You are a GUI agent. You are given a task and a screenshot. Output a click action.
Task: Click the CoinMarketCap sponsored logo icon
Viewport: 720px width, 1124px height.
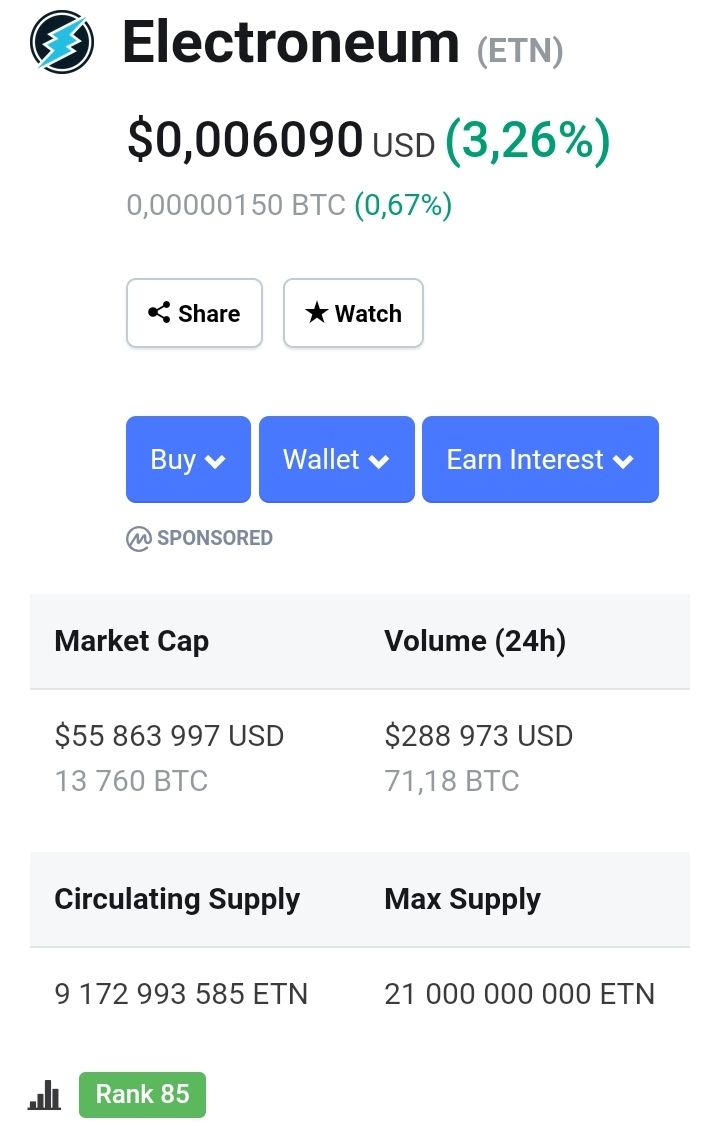coord(138,538)
